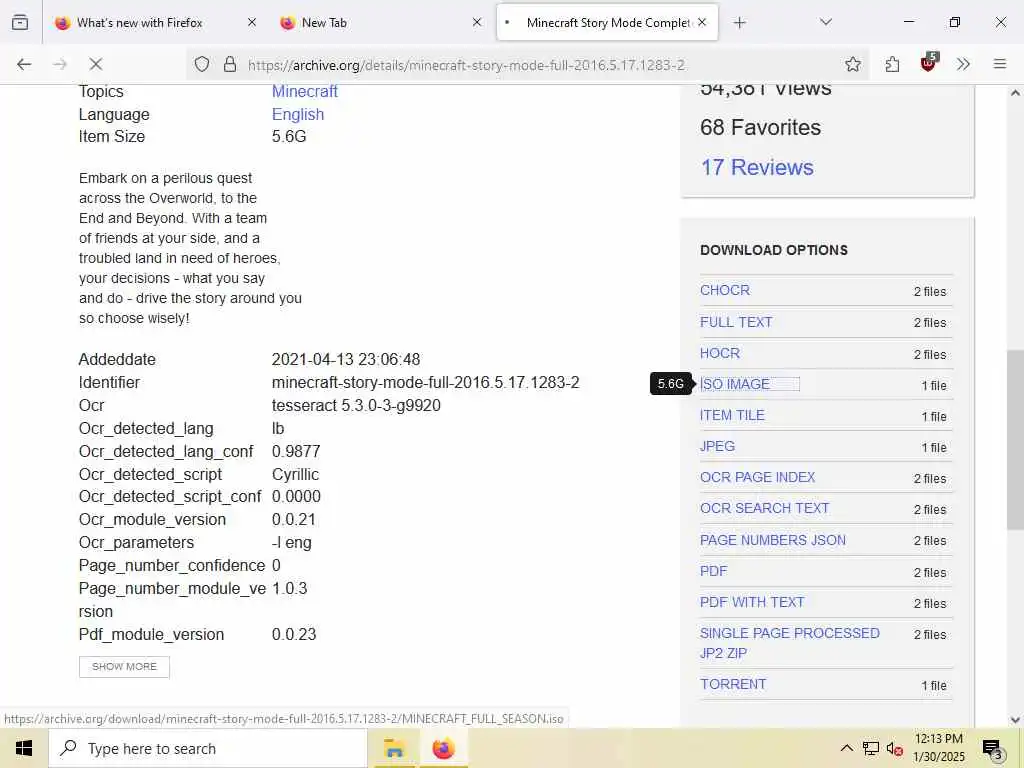This screenshot has height=768, width=1024.
Task: Click the archive.org URL address bar
Action: (x=466, y=65)
